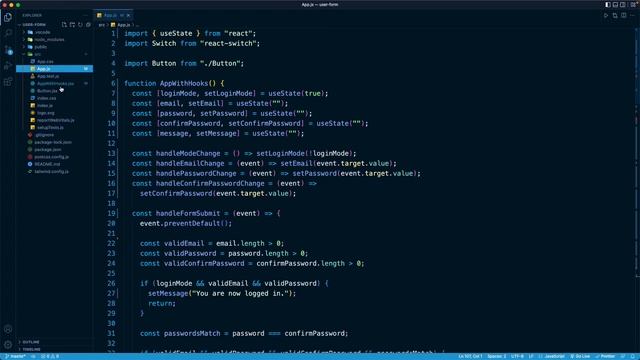Toggle secondary sidebar layout icon

click(x=623, y=4)
